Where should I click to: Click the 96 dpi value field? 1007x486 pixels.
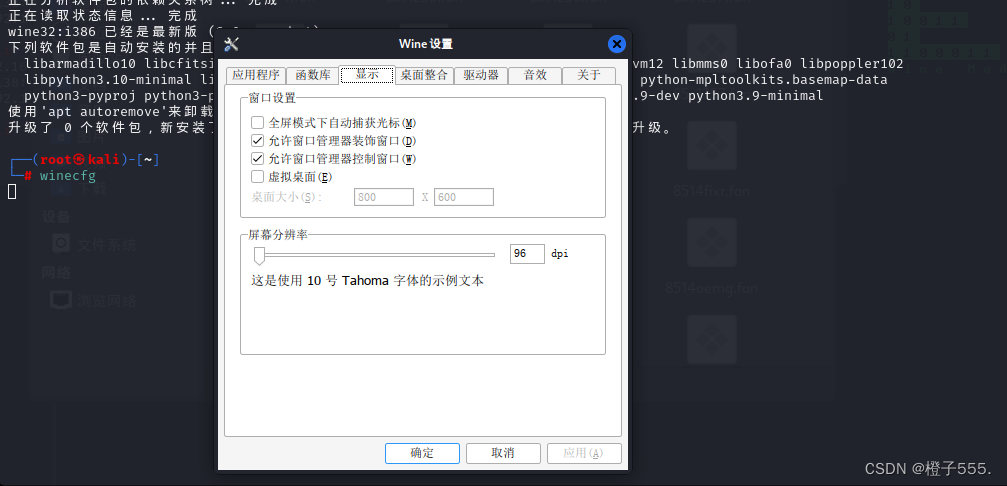(527, 254)
